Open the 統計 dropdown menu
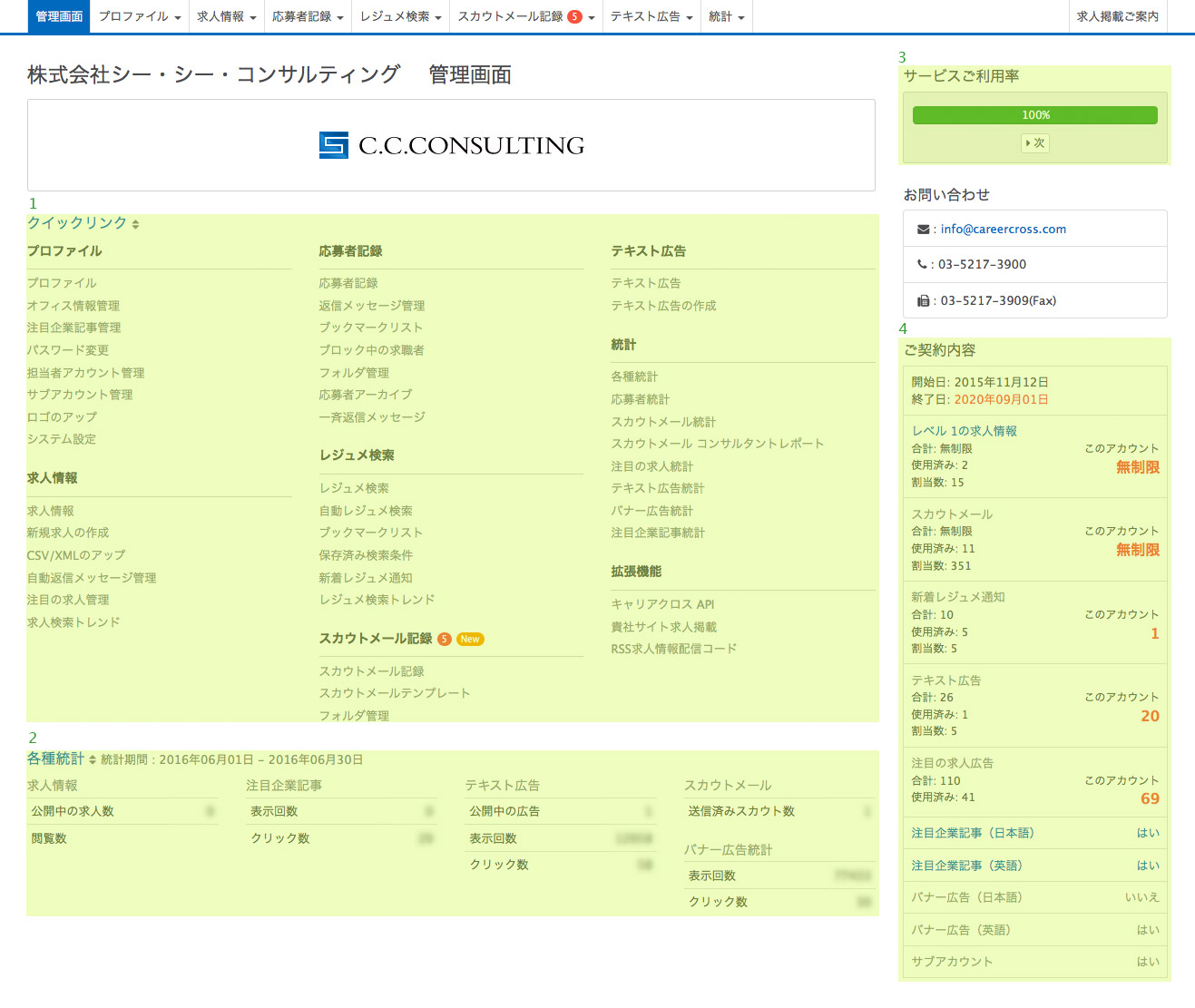Viewport: 1195px width, 1008px height. (x=727, y=16)
